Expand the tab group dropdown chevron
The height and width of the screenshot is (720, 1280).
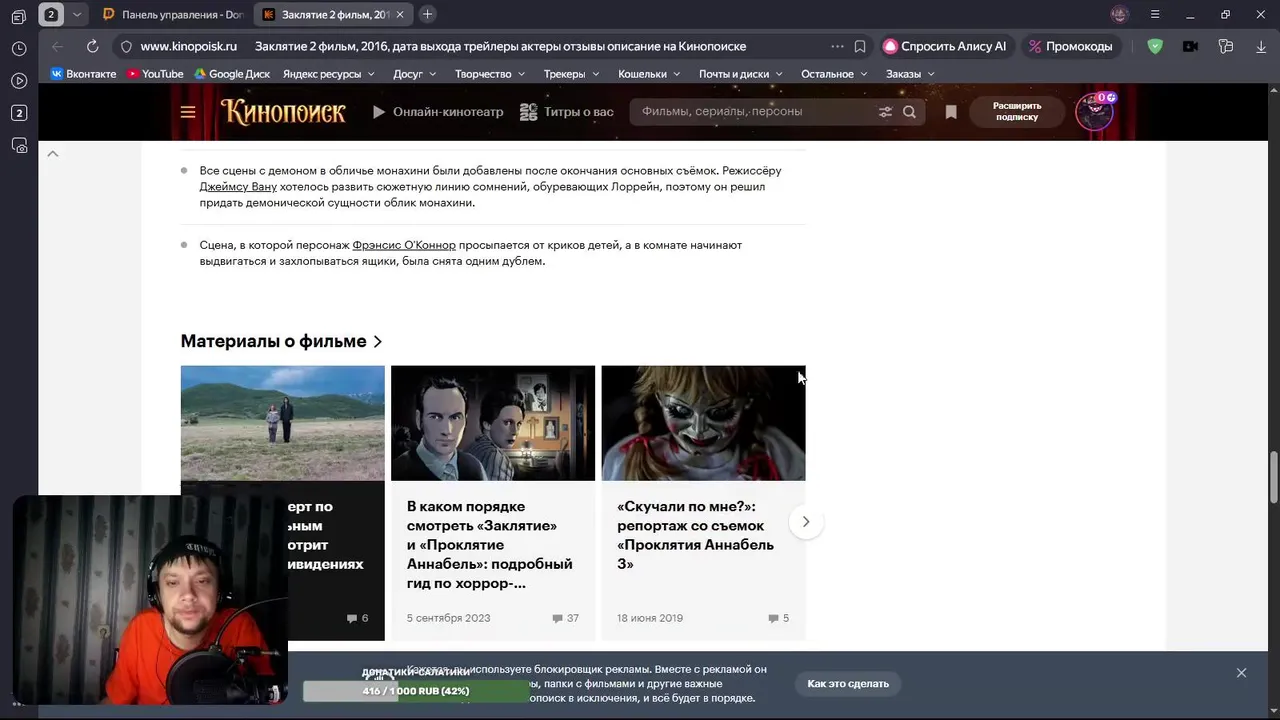pos(77,15)
